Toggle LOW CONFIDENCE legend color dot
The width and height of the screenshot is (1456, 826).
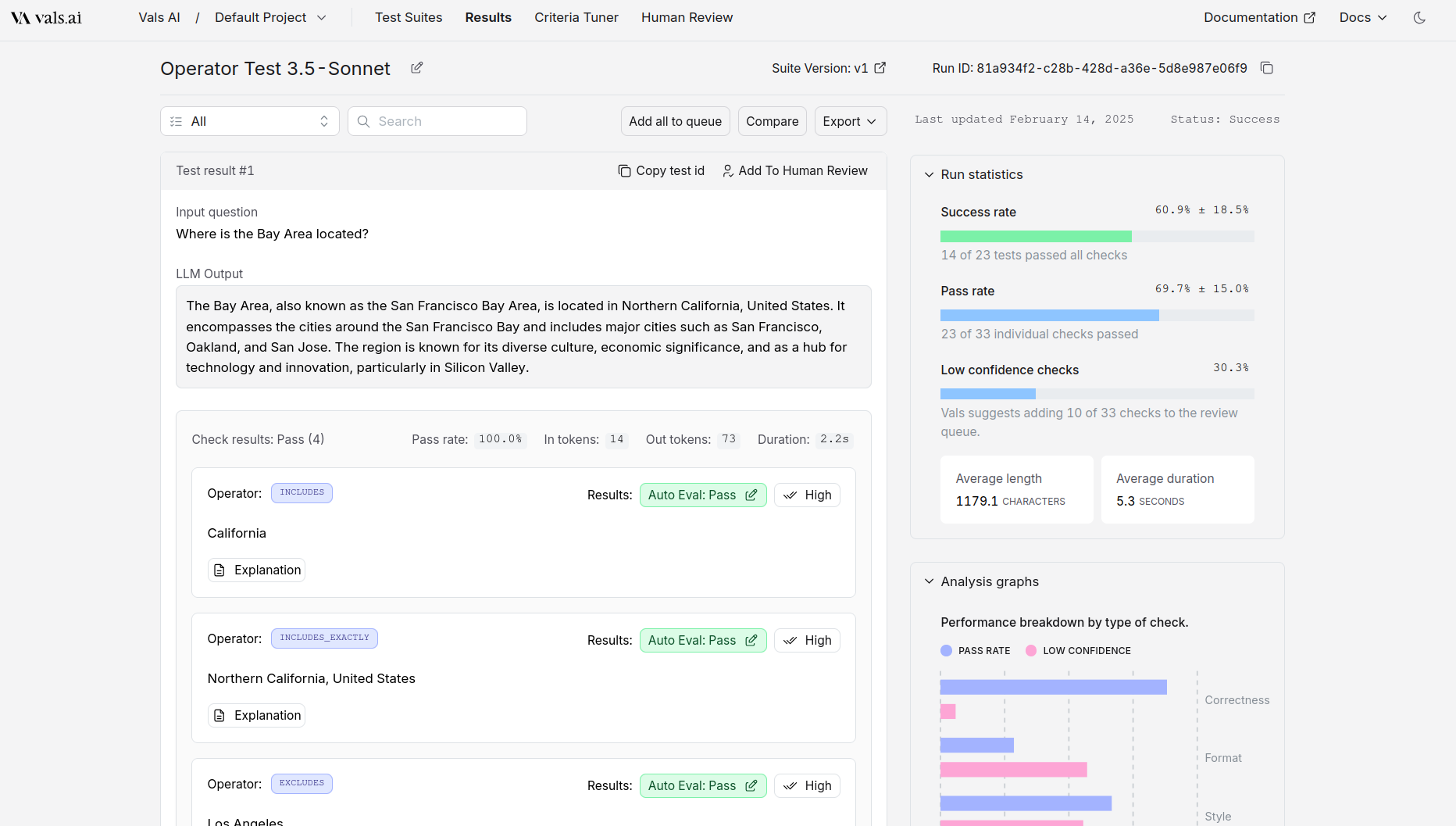coord(1031,650)
